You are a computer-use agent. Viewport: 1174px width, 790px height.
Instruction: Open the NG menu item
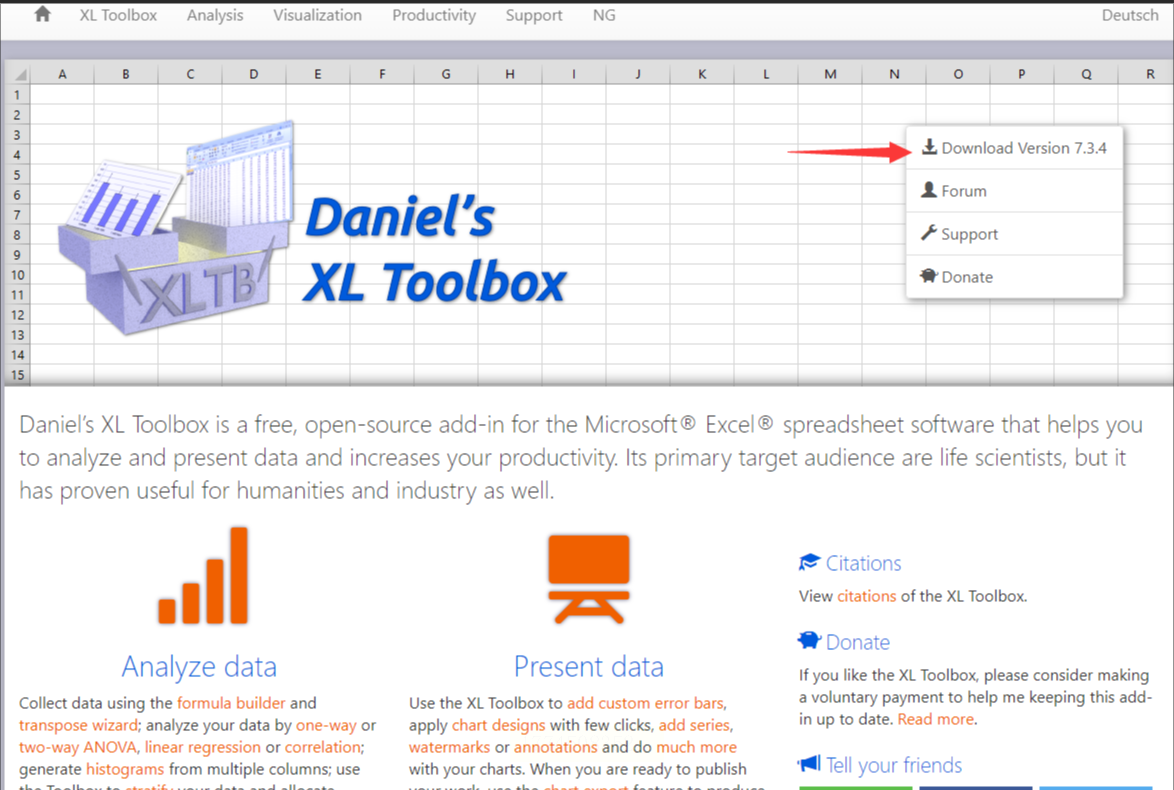click(603, 15)
